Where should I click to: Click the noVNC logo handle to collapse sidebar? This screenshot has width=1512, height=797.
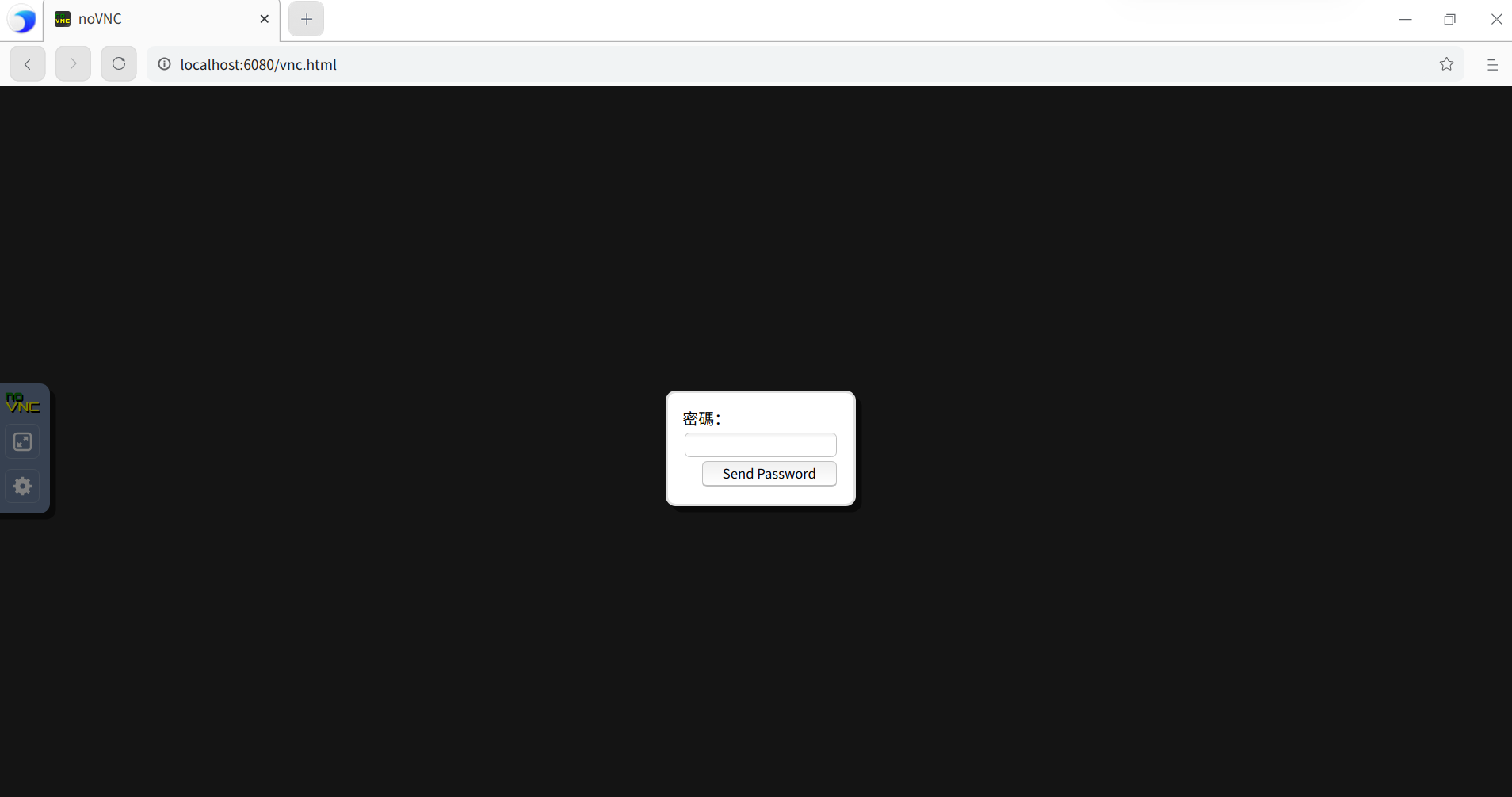coord(23,403)
